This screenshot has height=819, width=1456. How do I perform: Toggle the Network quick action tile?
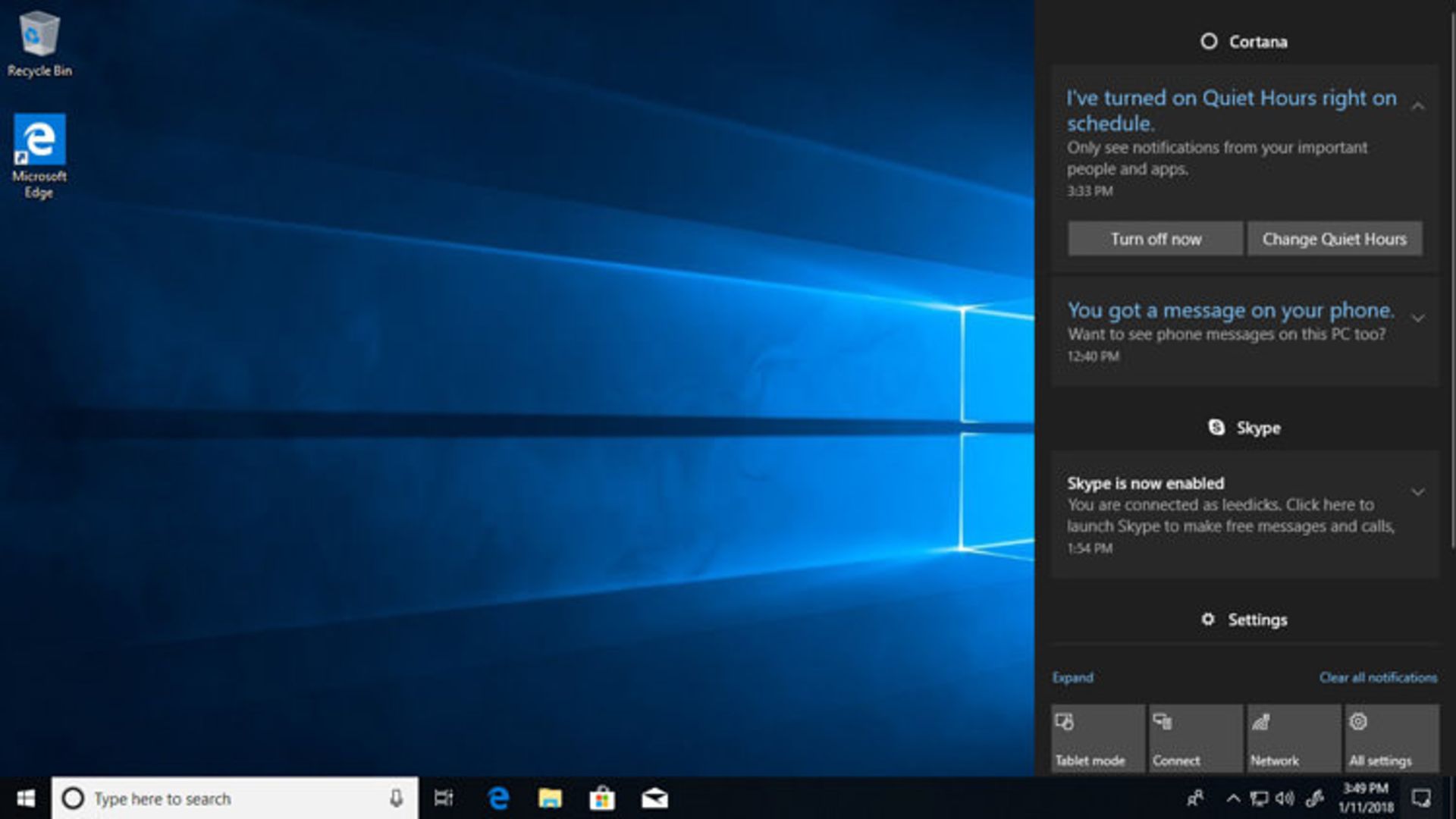point(1293,737)
